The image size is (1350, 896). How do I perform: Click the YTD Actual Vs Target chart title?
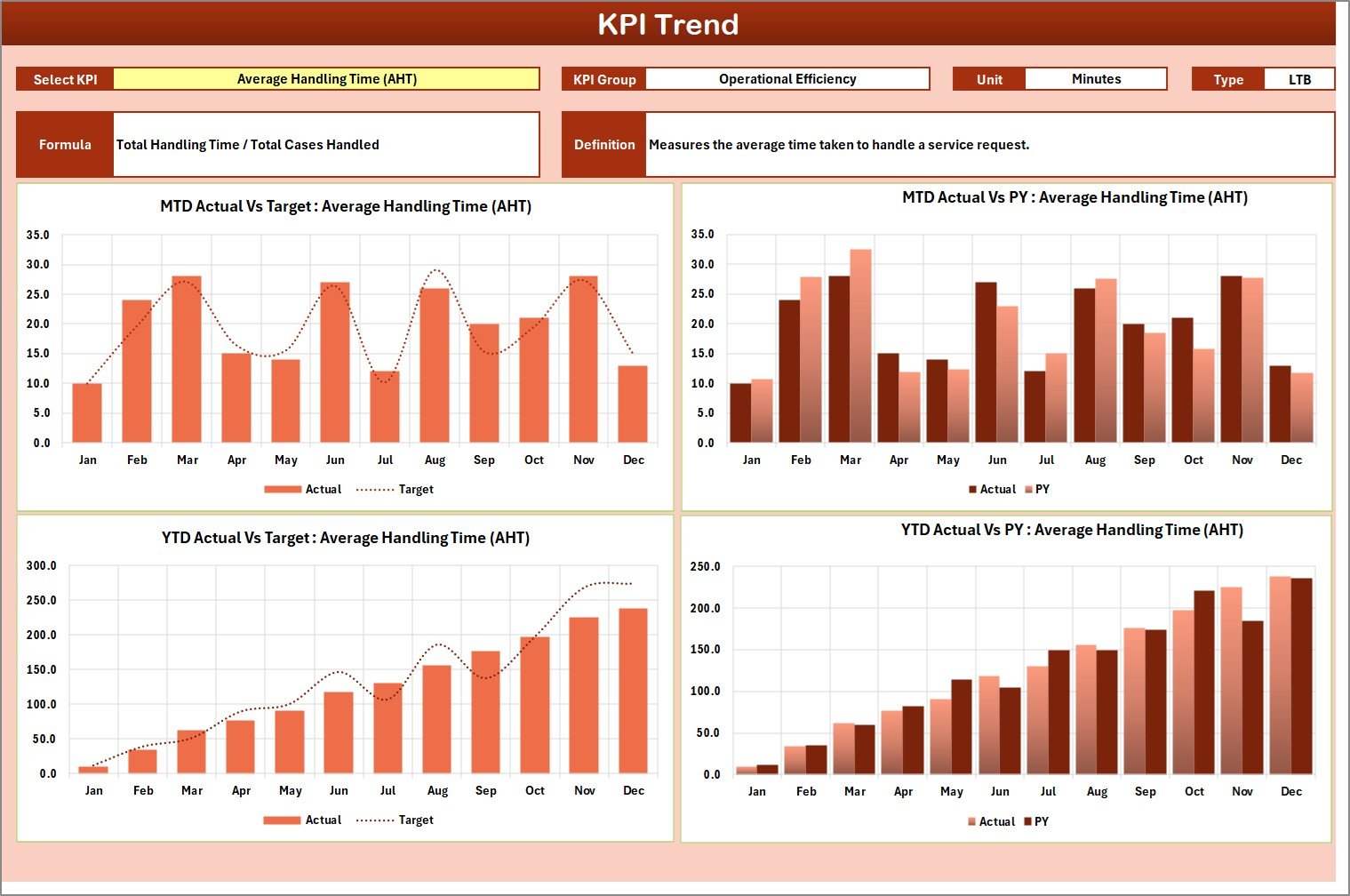click(346, 538)
